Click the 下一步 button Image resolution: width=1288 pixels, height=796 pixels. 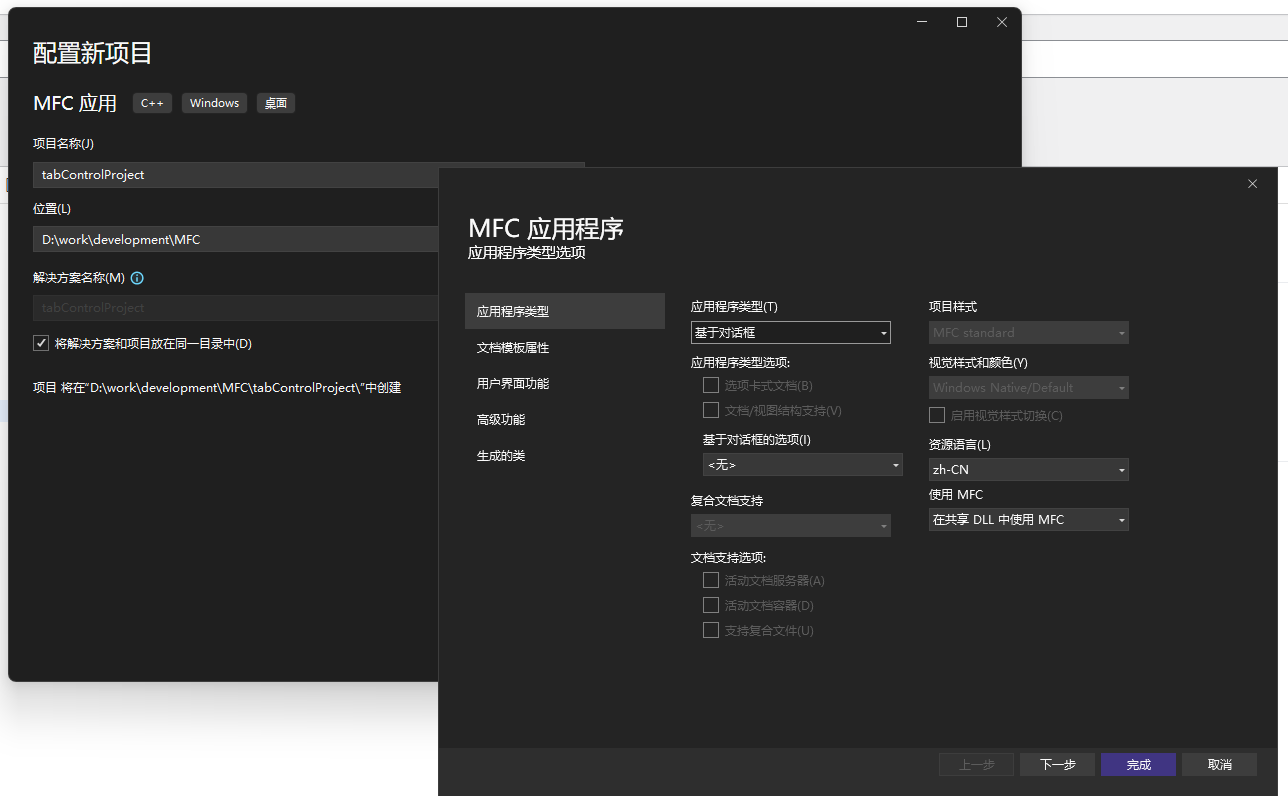(1057, 765)
